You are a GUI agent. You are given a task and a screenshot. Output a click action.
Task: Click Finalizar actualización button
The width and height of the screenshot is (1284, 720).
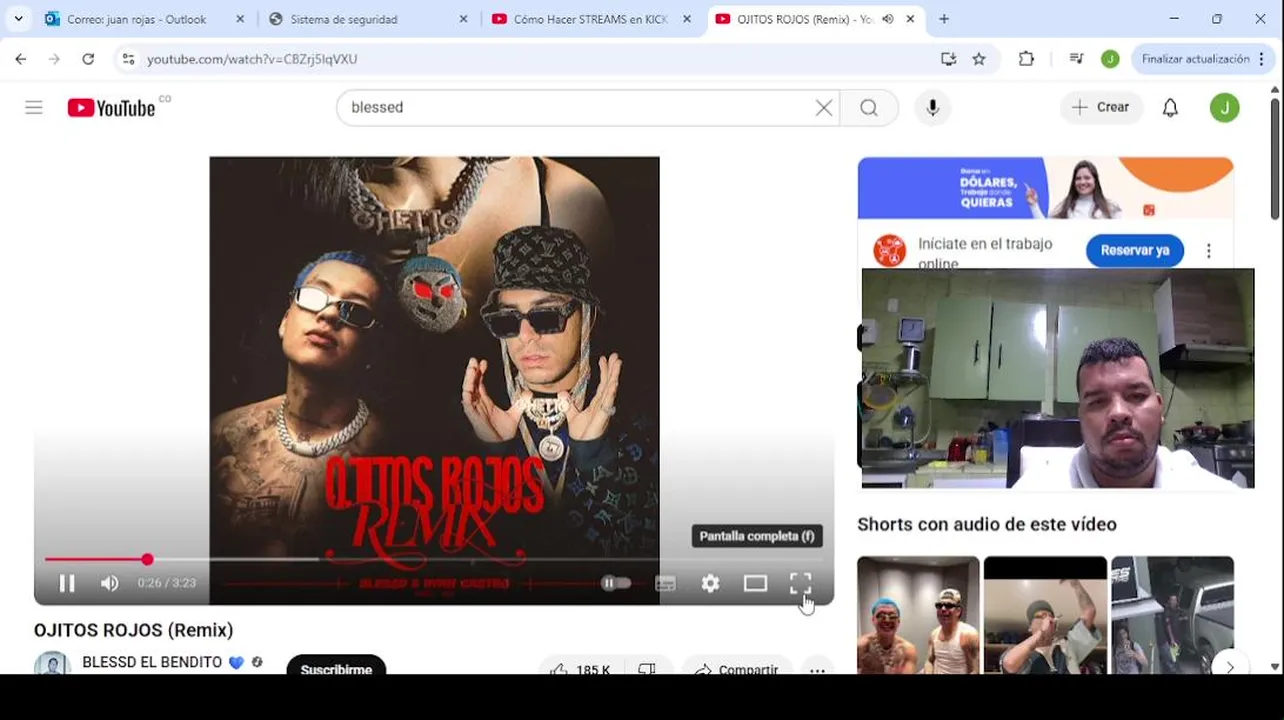[1196, 59]
